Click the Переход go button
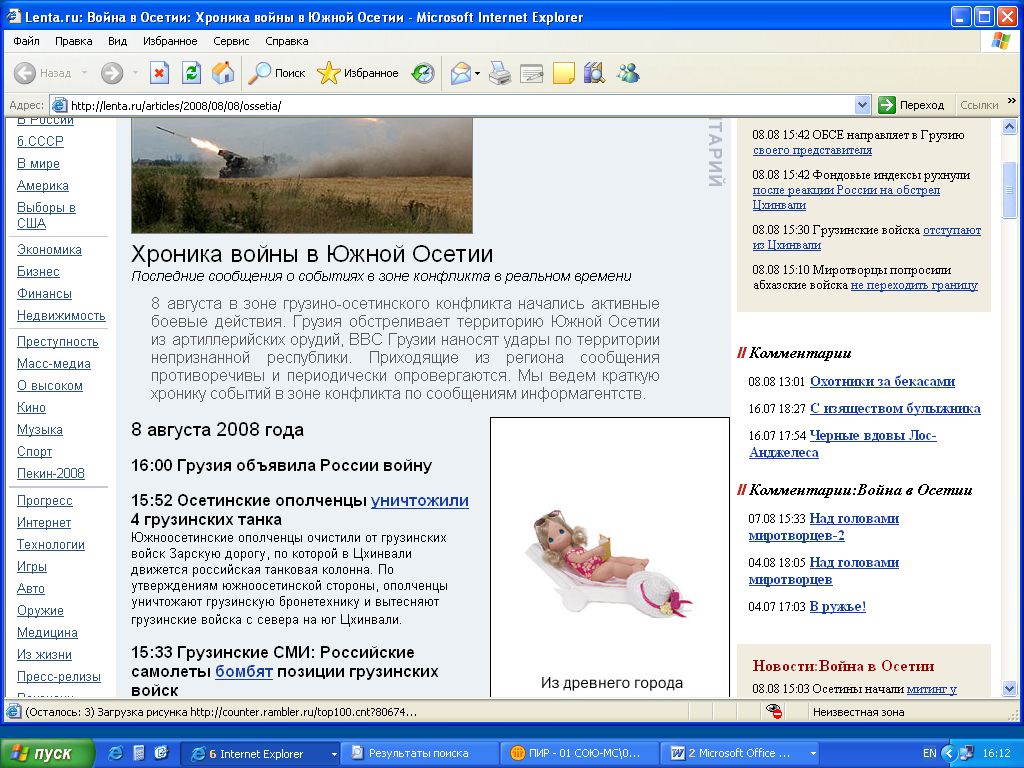This screenshot has height=768, width=1024. [911, 105]
